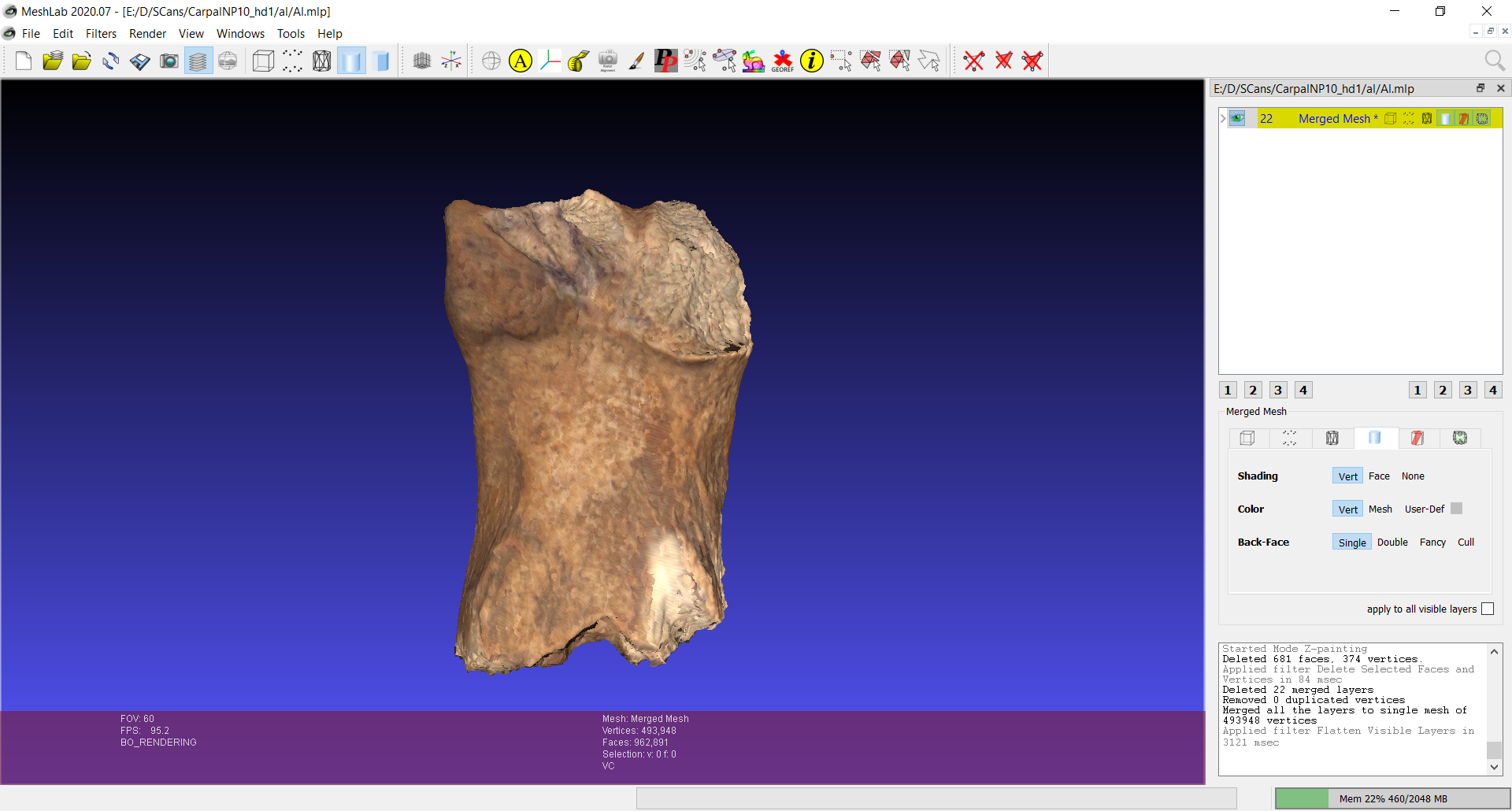Open the yellow Annotation 'A' tool
Image resolution: width=1512 pixels, height=811 pixels.
coord(521,61)
